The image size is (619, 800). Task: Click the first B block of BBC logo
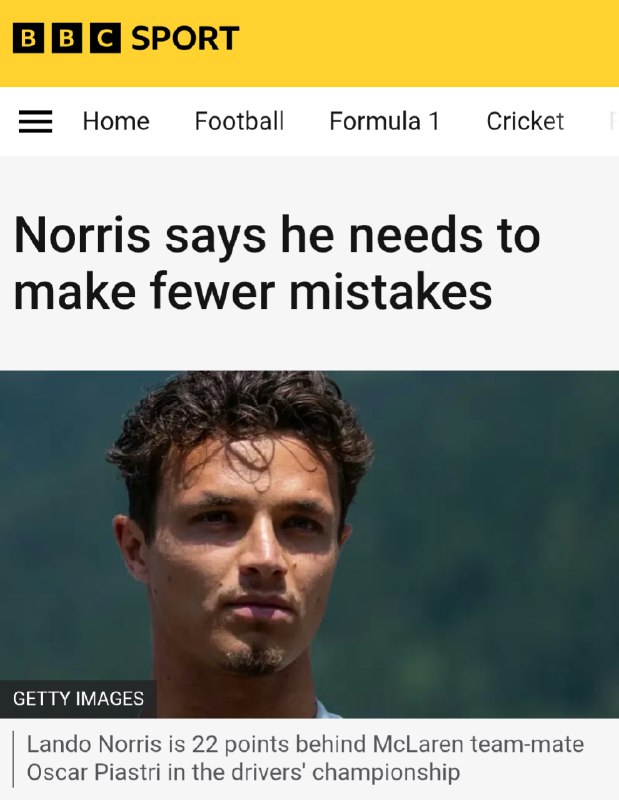point(28,38)
